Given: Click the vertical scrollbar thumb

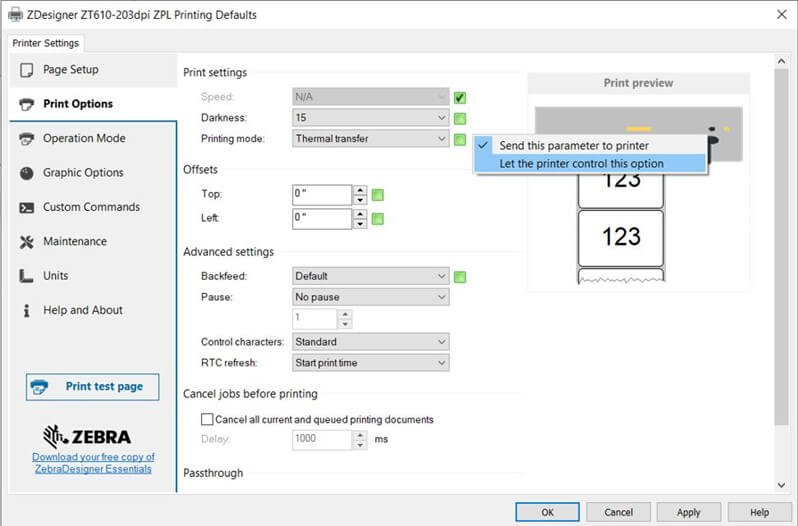Looking at the screenshot, I should click(x=781, y=247).
